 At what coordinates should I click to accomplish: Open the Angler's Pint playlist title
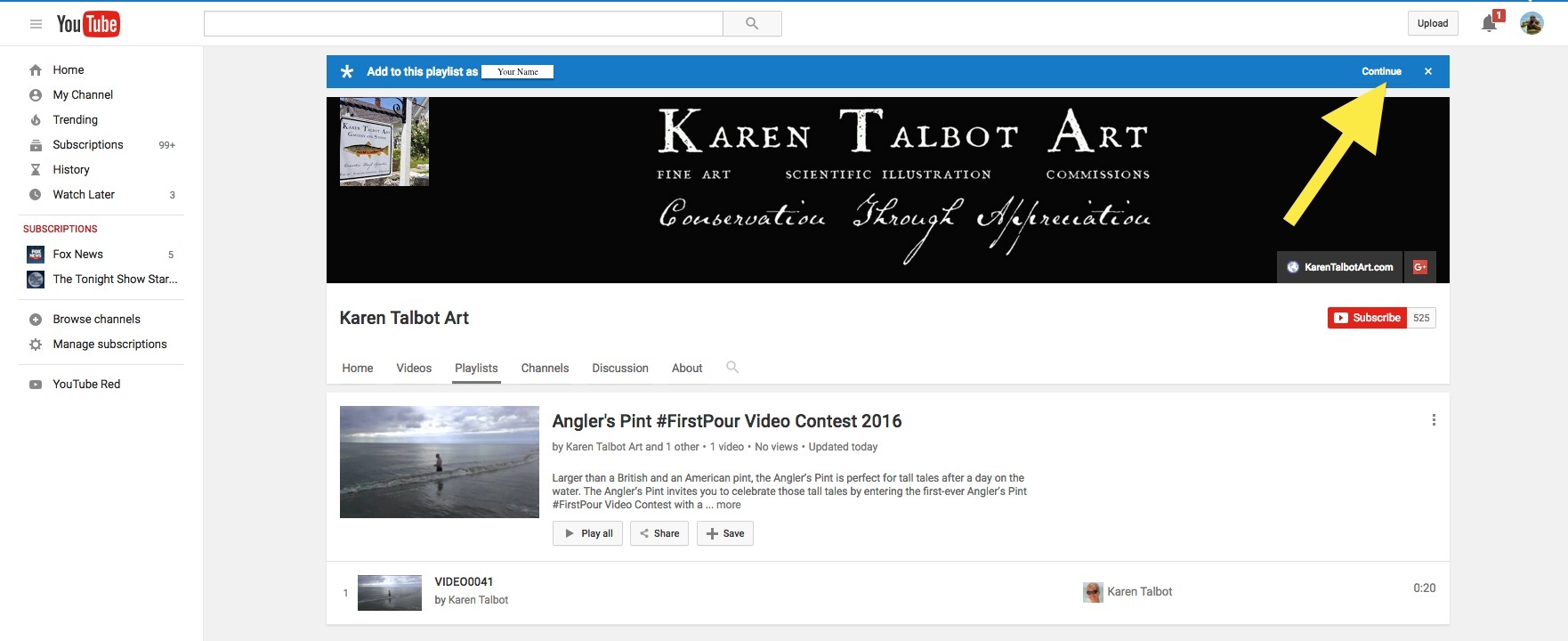[727, 421]
